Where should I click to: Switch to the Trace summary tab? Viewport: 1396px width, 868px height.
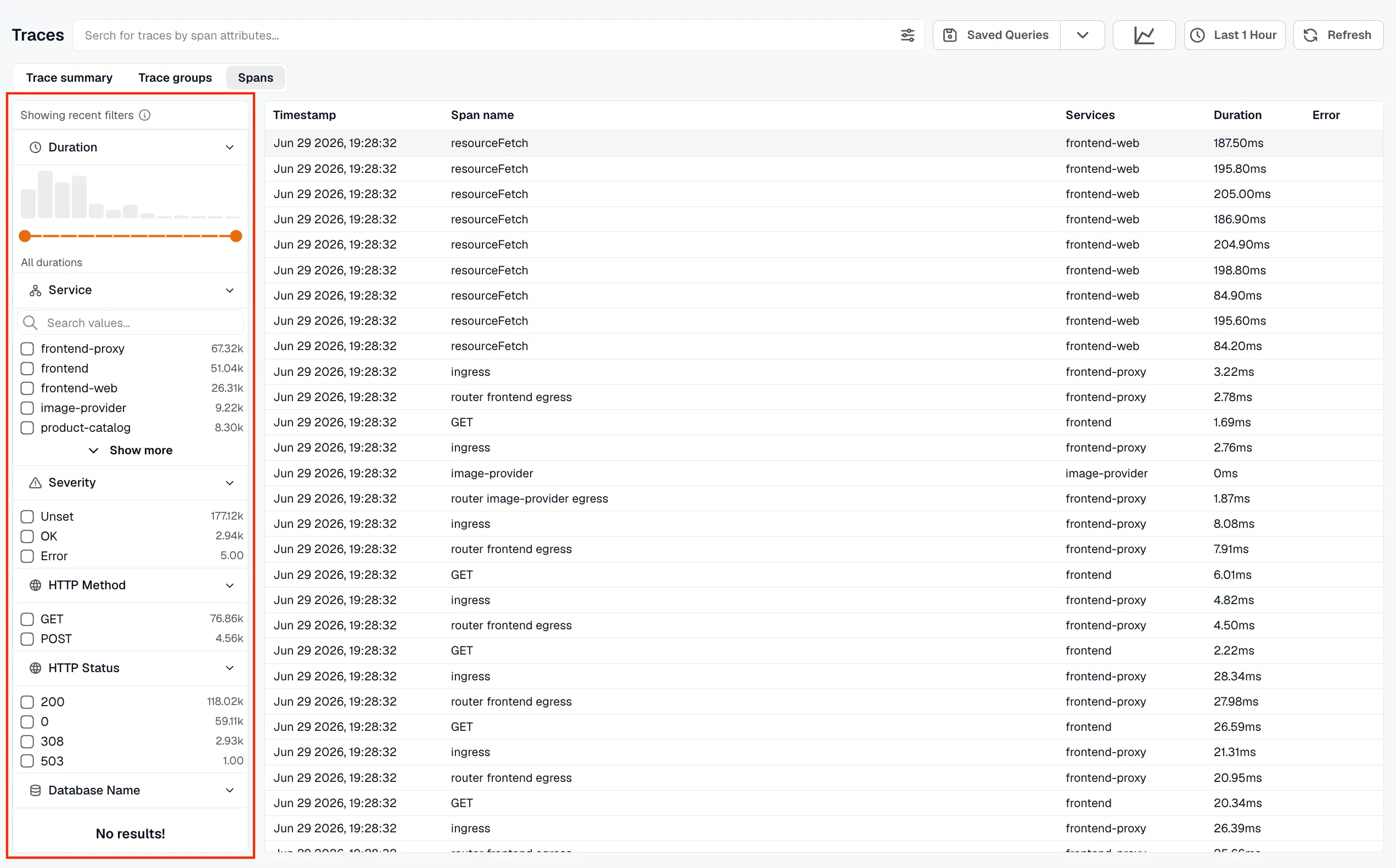pos(70,77)
